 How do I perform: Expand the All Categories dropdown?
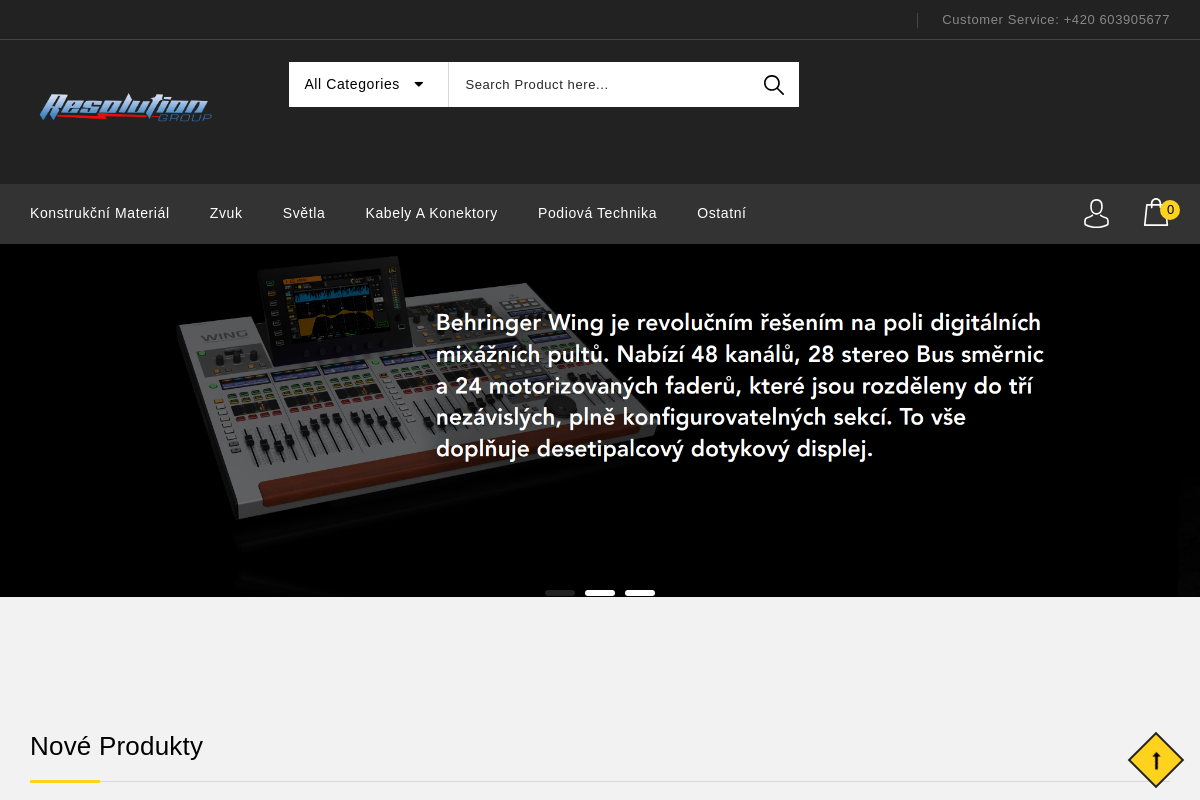tap(368, 84)
